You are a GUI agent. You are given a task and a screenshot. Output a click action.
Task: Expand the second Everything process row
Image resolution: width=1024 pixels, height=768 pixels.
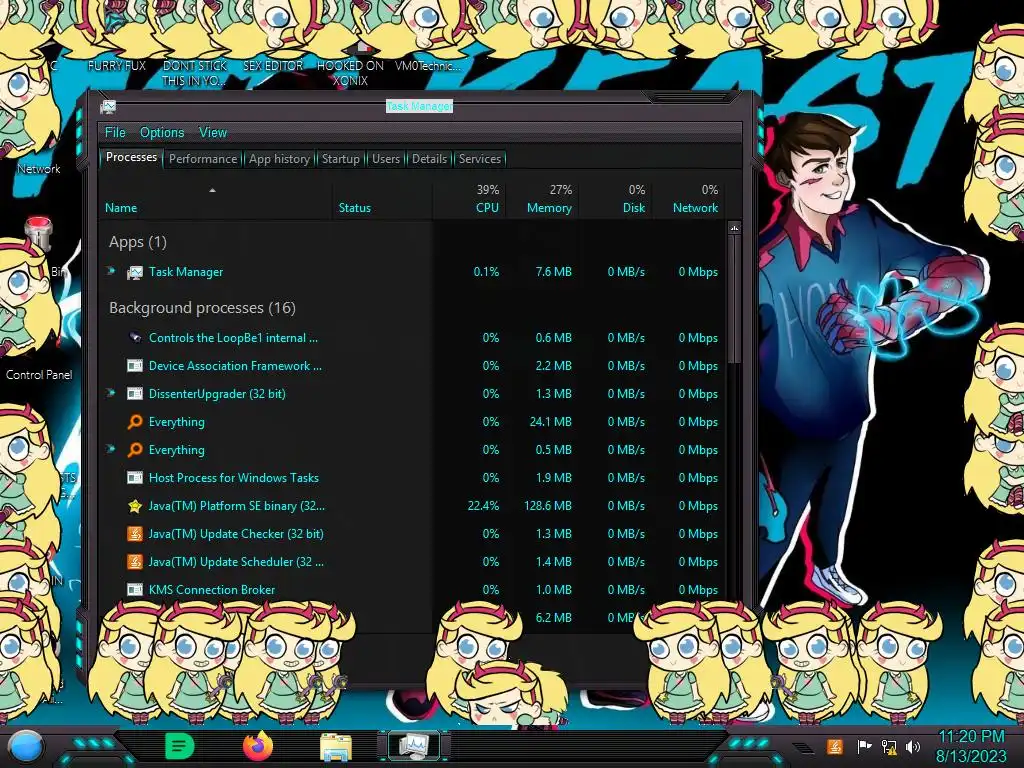pos(111,449)
